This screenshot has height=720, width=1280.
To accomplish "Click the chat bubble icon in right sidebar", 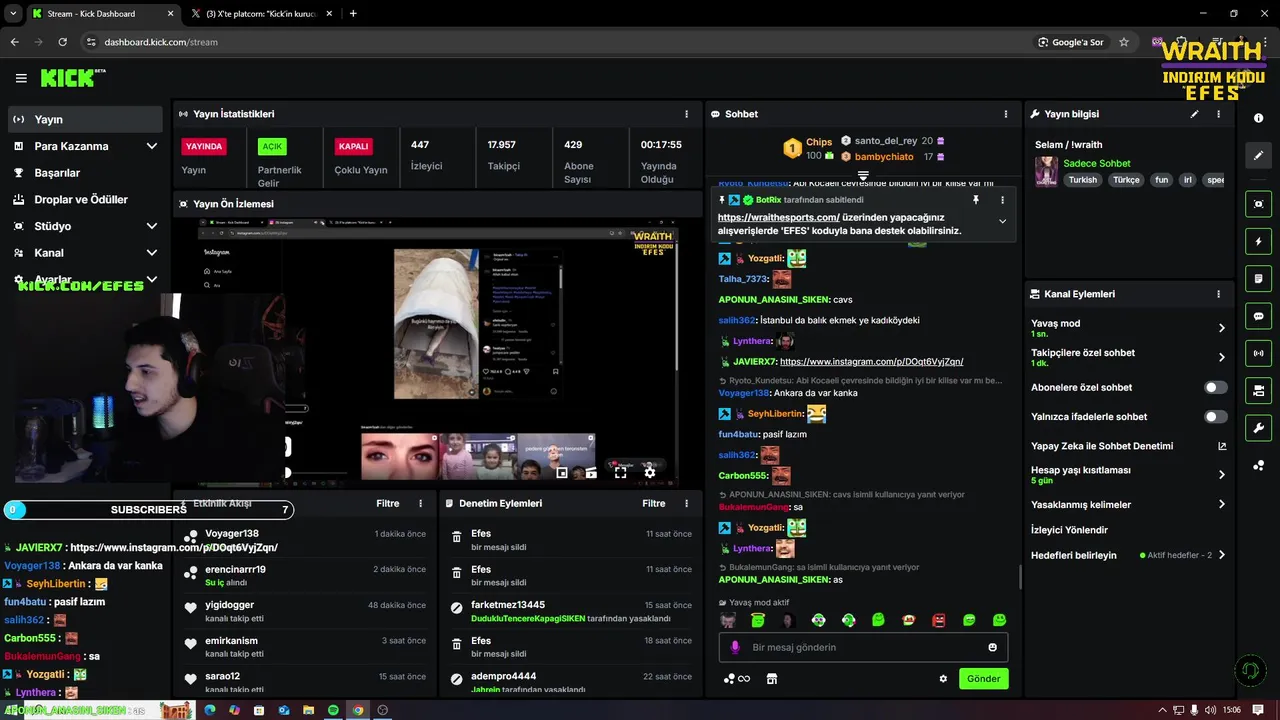I will (1258, 316).
